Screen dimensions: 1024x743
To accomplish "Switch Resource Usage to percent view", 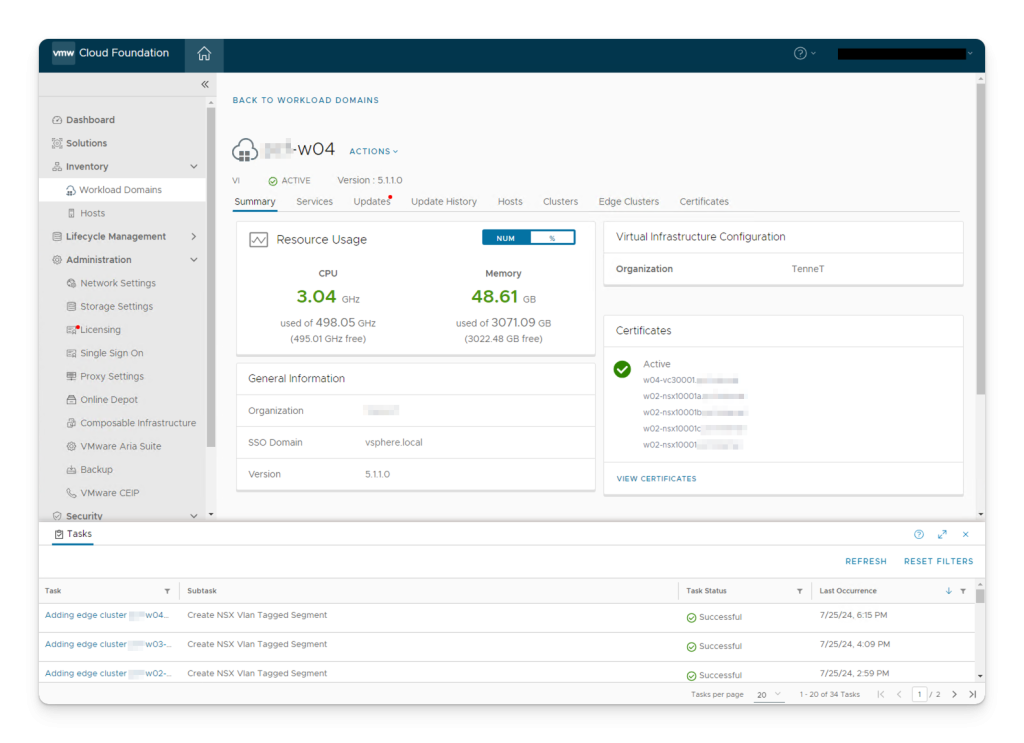I will tap(552, 238).
